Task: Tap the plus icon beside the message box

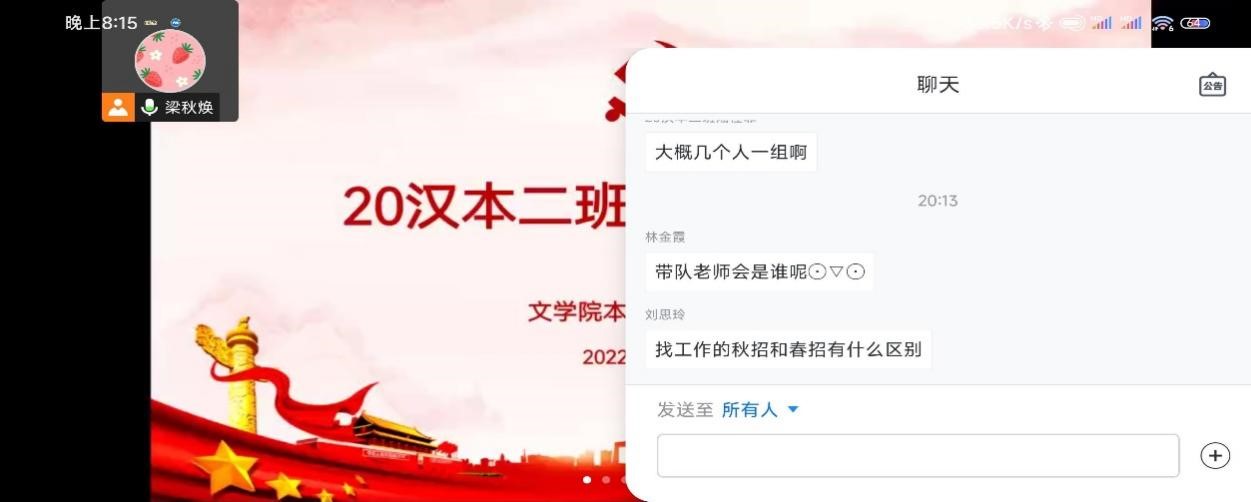Action: point(1215,456)
